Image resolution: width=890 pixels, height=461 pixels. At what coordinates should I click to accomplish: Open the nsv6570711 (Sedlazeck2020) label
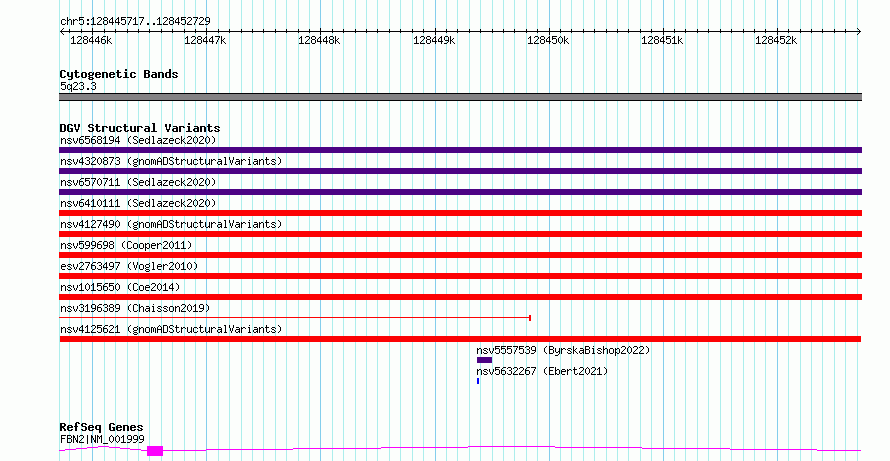pyautogui.click(x=138, y=182)
